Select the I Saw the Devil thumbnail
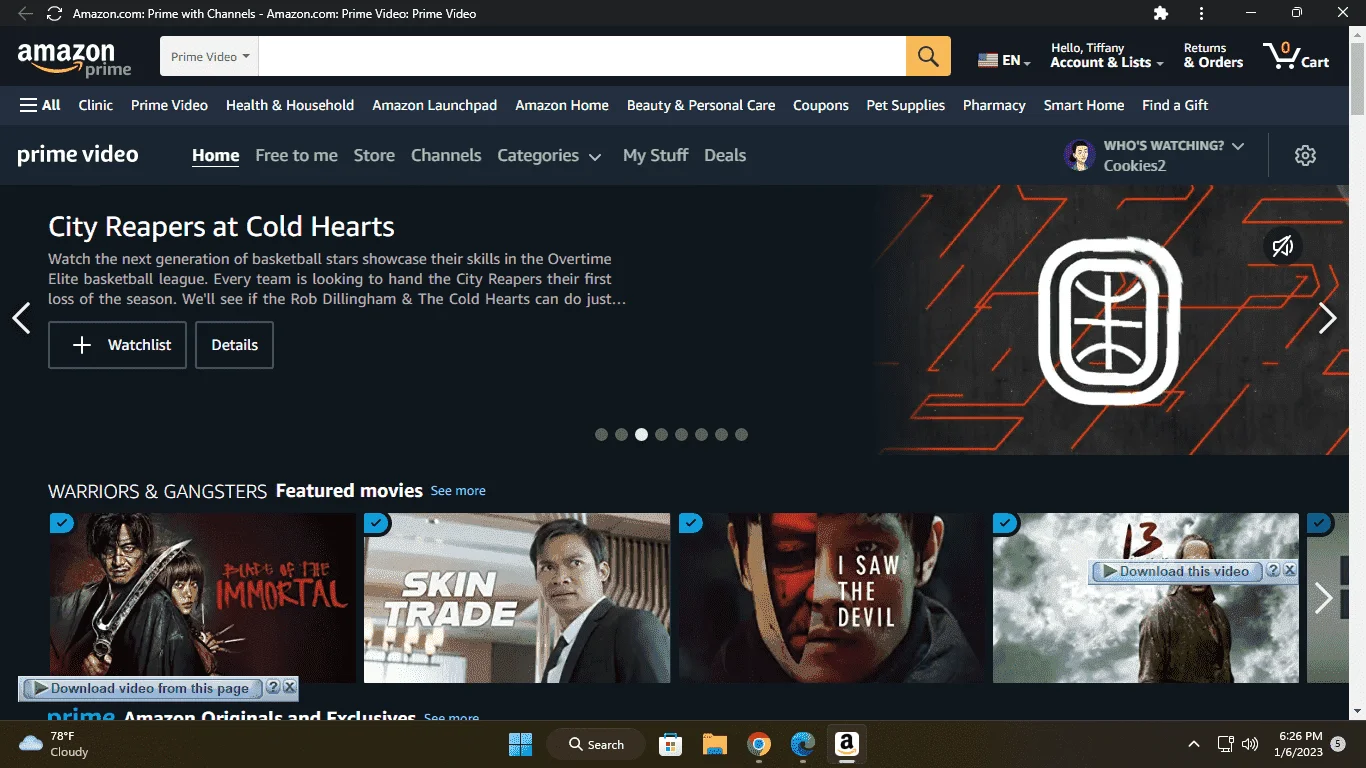Viewport: 1366px width, 768px height. (832, 598)
